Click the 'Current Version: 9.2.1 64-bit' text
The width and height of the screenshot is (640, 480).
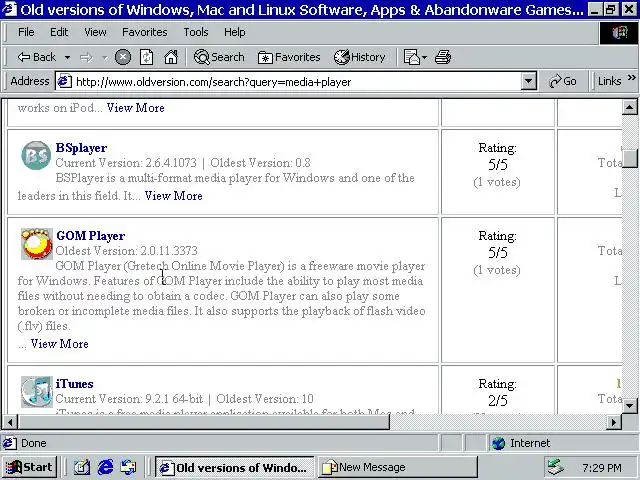coord(129,399)
